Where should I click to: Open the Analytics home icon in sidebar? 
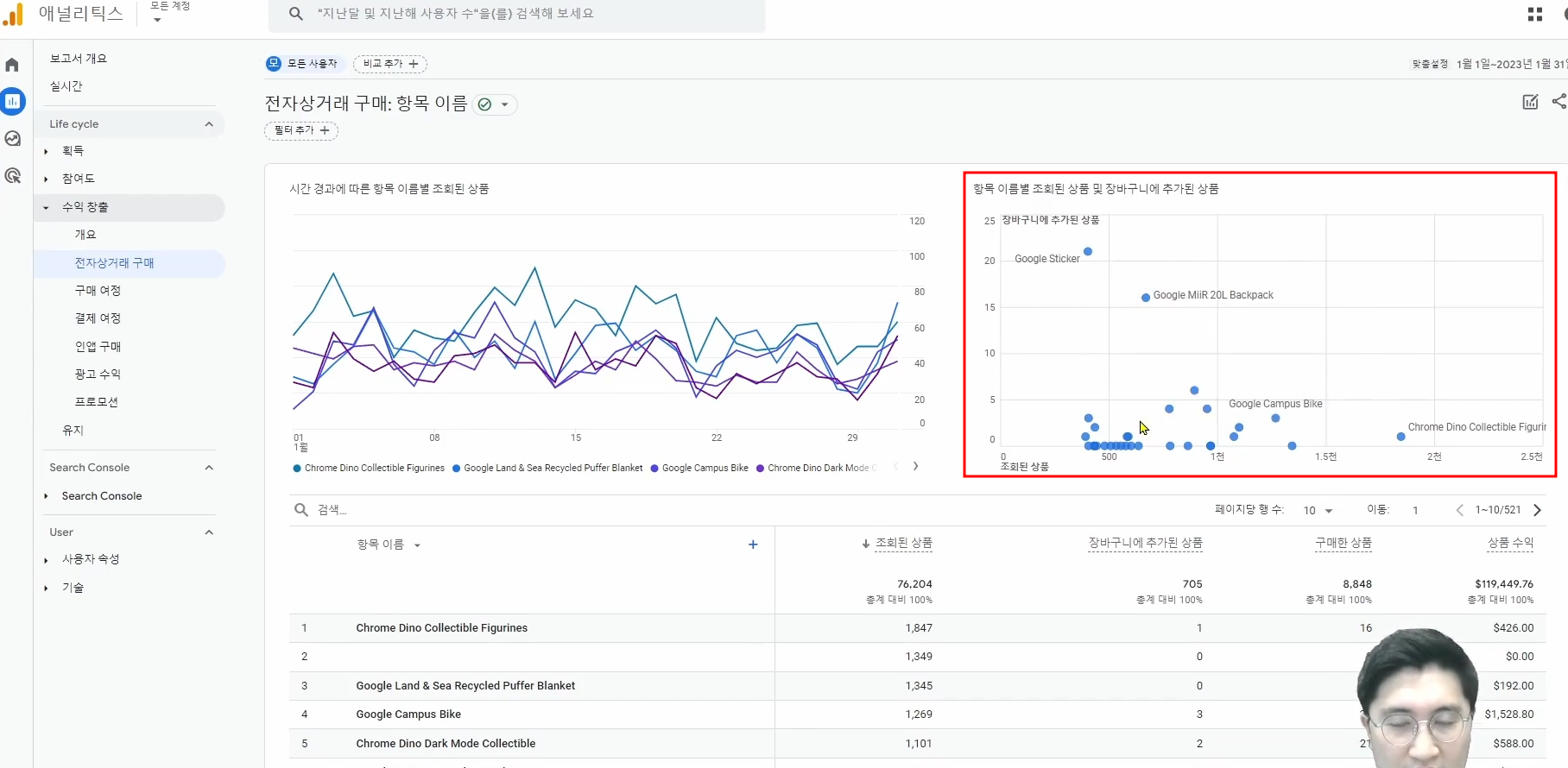[x=12, y=65]
